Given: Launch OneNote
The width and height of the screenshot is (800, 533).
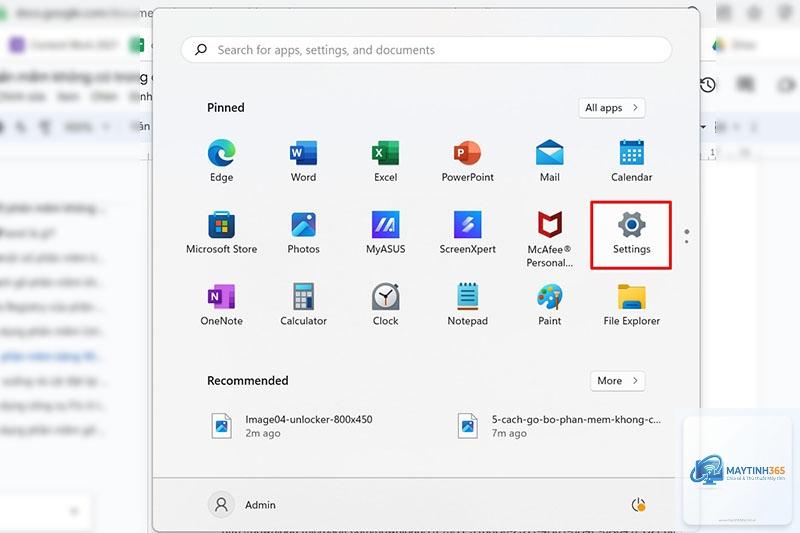Looking at the screenshot, I should 221,304.
